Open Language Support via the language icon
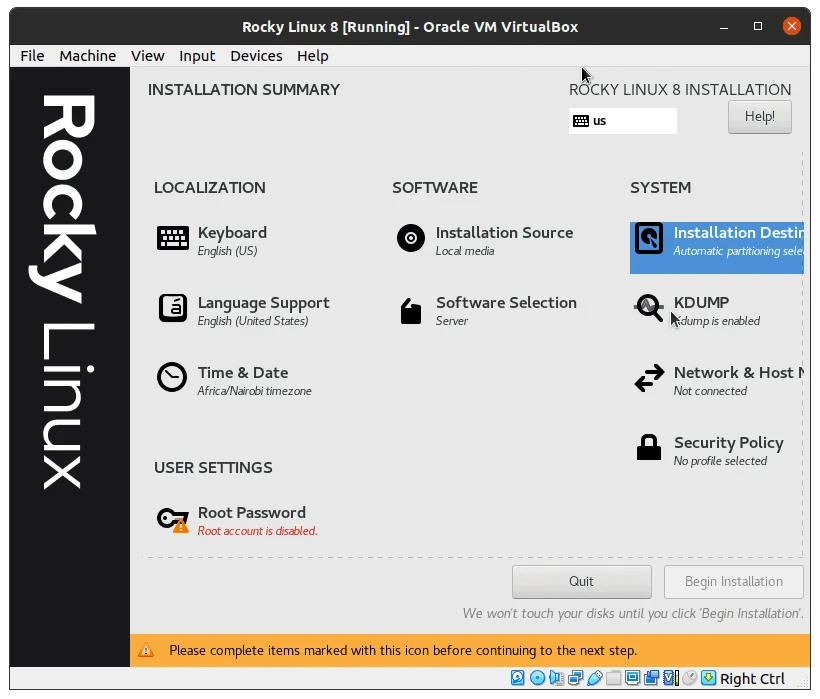The width and height of the screenshot is (820, 699). pyautogui.click(x=172, y=308)
